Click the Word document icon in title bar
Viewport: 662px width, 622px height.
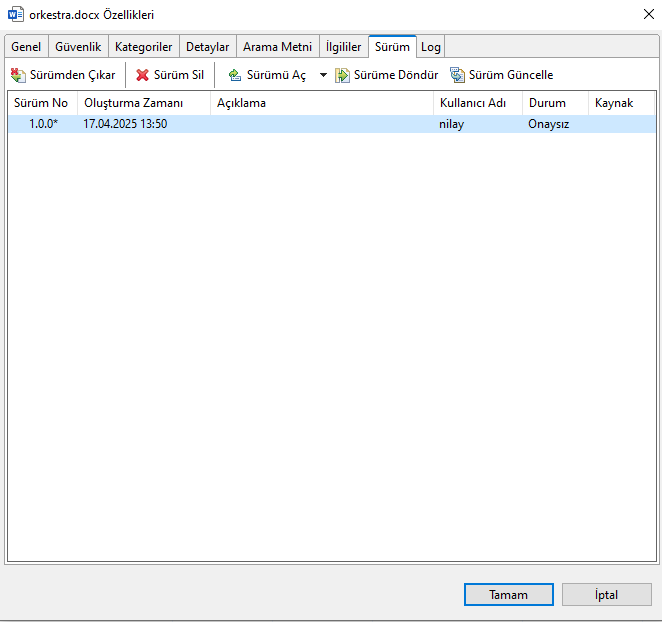pyautogui.click(x=15, y=15)
